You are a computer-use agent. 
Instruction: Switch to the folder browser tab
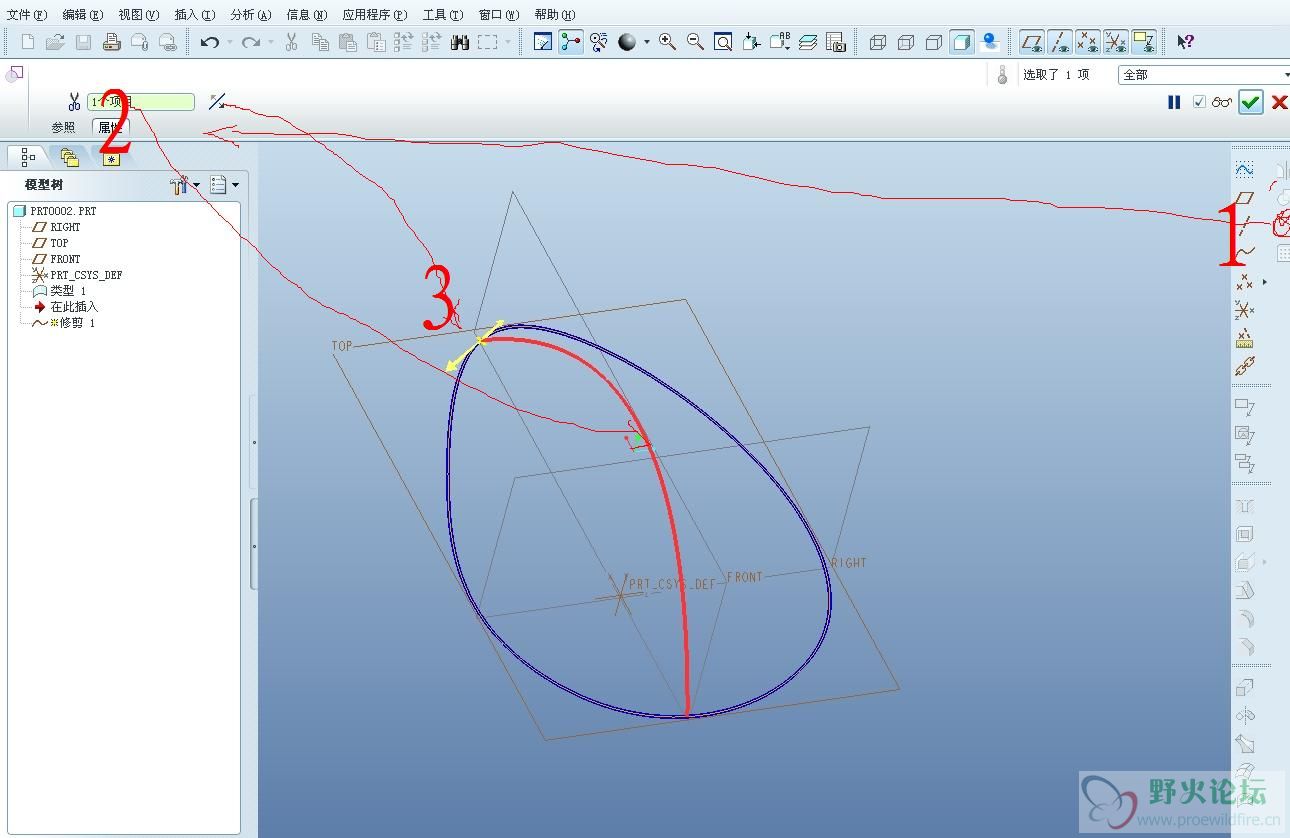click(x=69, y=157)
